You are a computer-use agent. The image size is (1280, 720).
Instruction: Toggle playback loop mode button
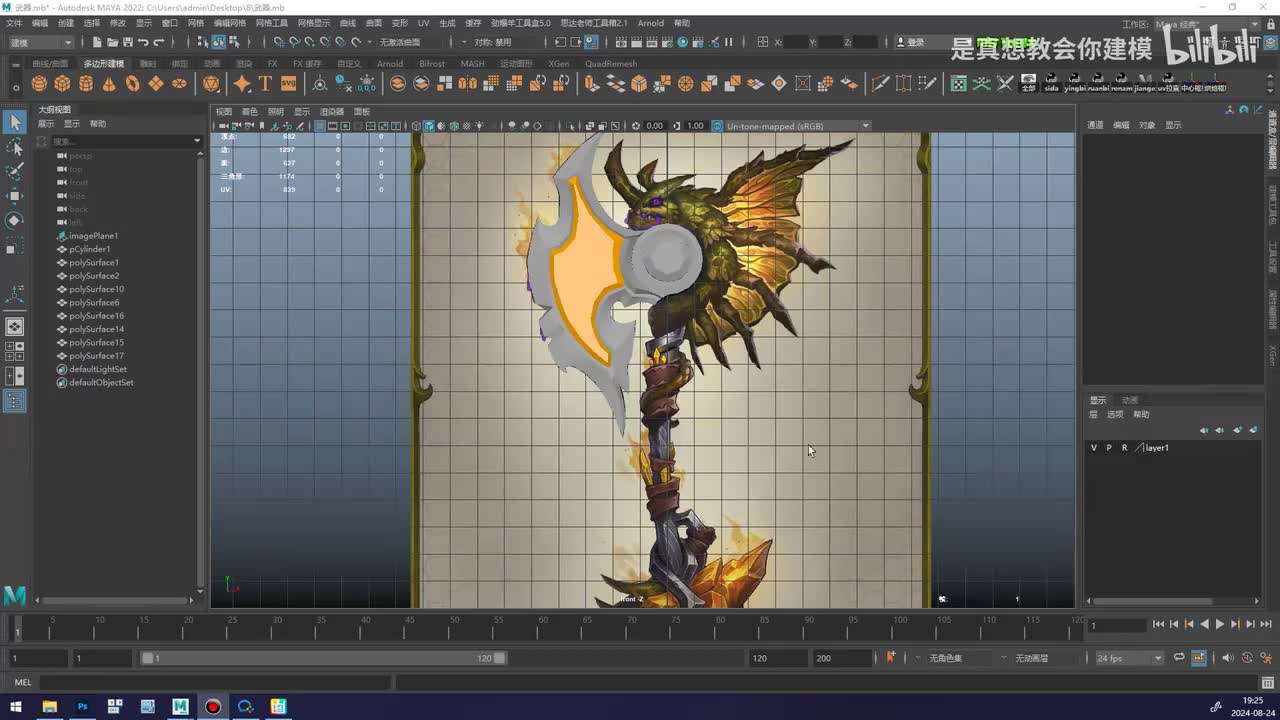click(x=1179, y=658)
